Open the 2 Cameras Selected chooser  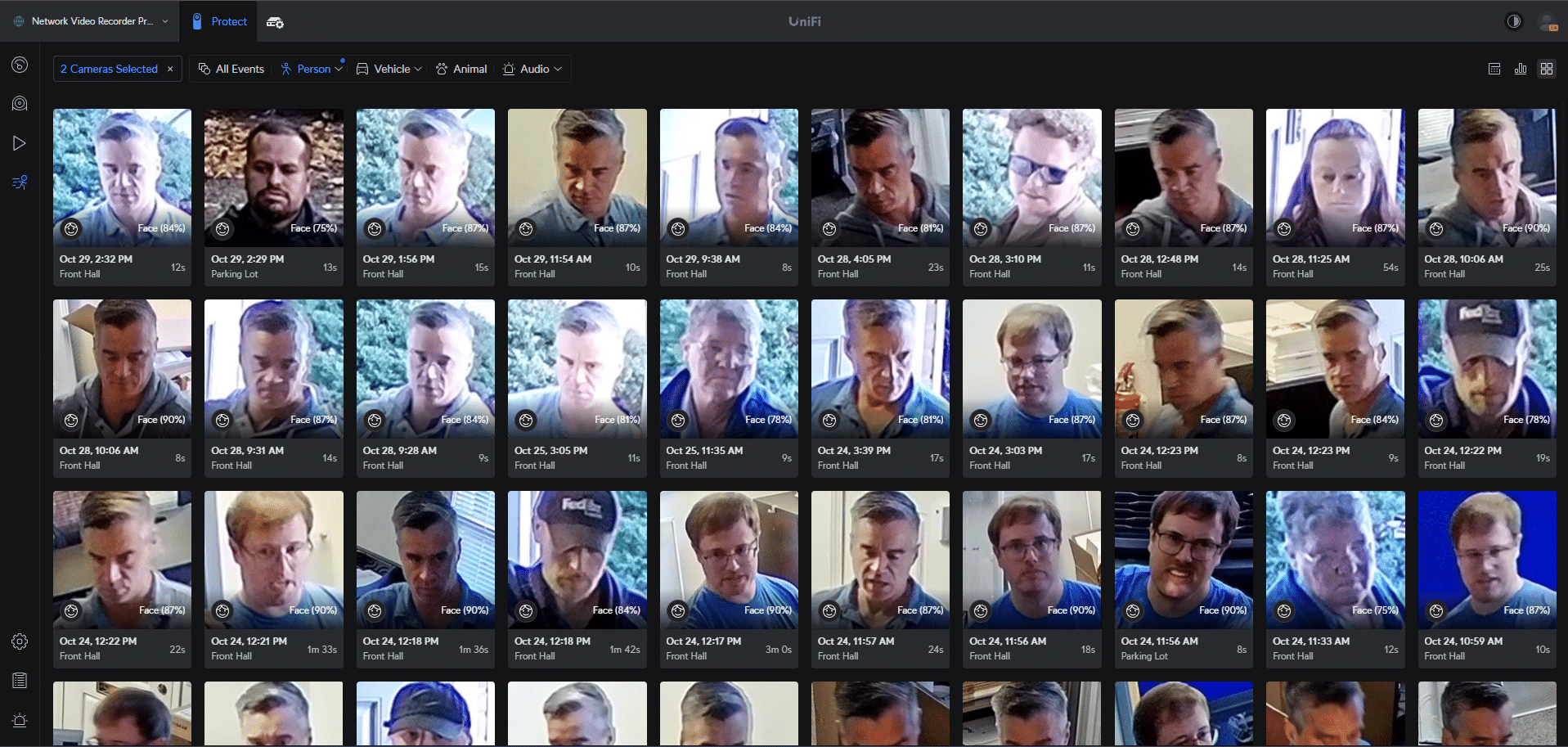point(109,69)
